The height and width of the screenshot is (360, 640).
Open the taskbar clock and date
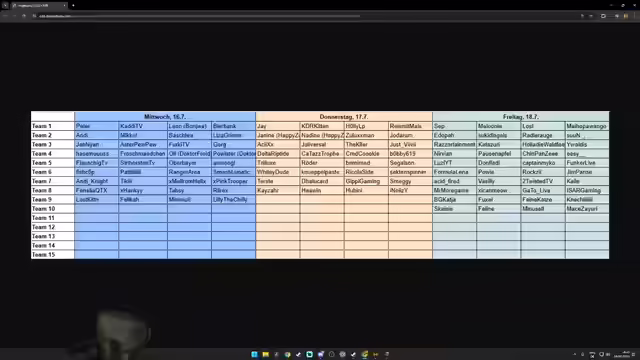pyautogui.click(x=622, y=354)
